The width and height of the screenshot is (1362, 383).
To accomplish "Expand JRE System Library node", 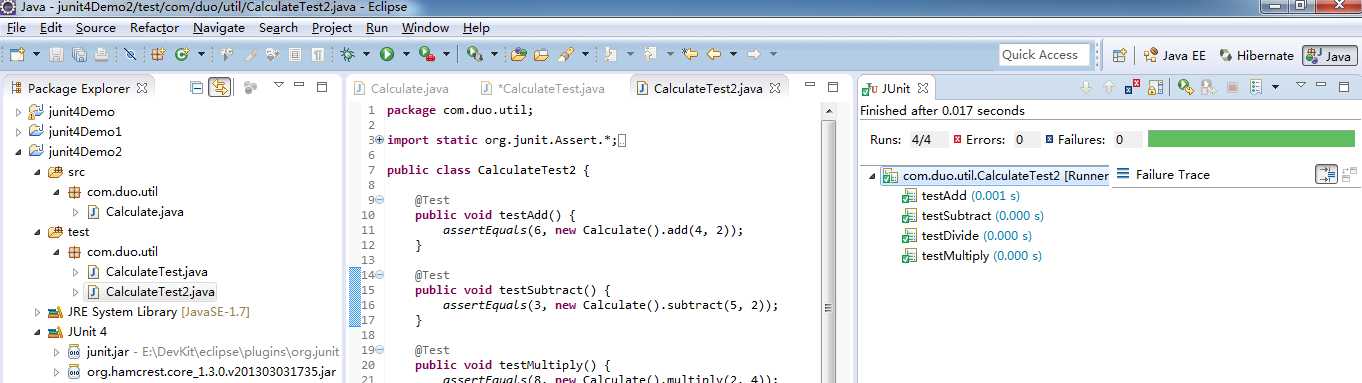I will pyautogui.click(x=38, y=312).
